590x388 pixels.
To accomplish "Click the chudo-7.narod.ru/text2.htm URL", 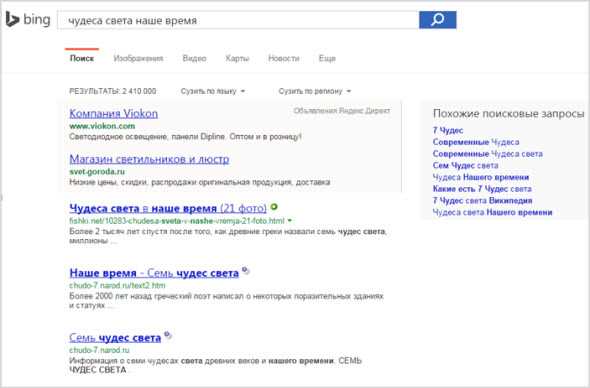I will tap(117, 286).
